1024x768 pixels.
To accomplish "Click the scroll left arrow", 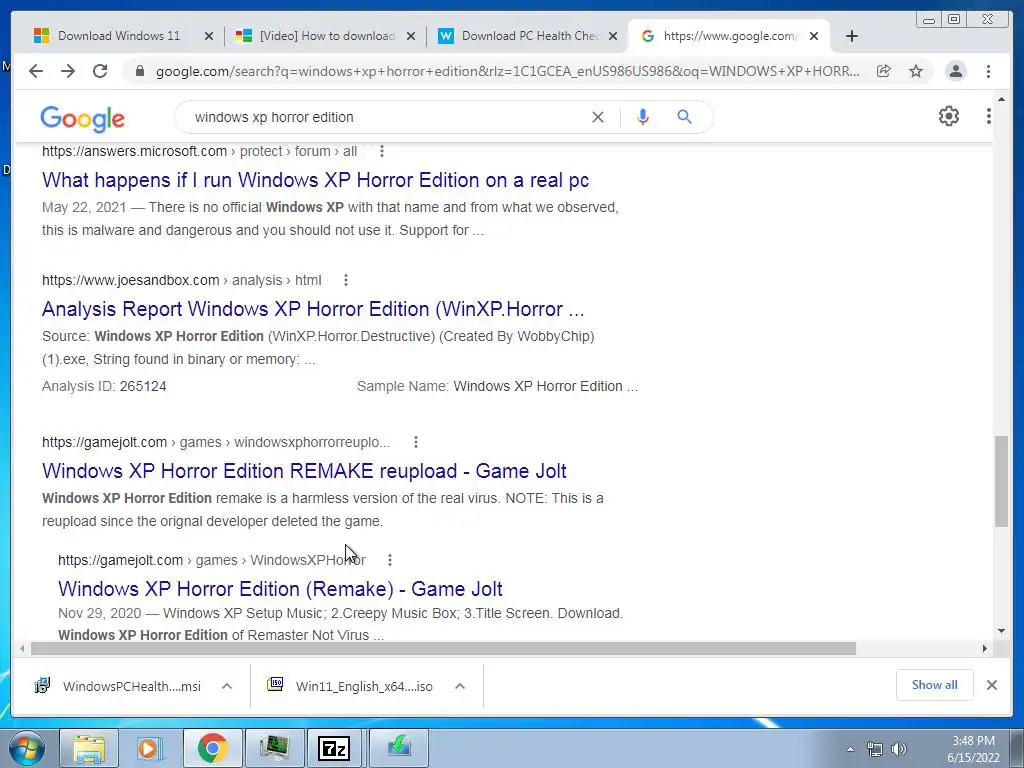I will (22, 648).
